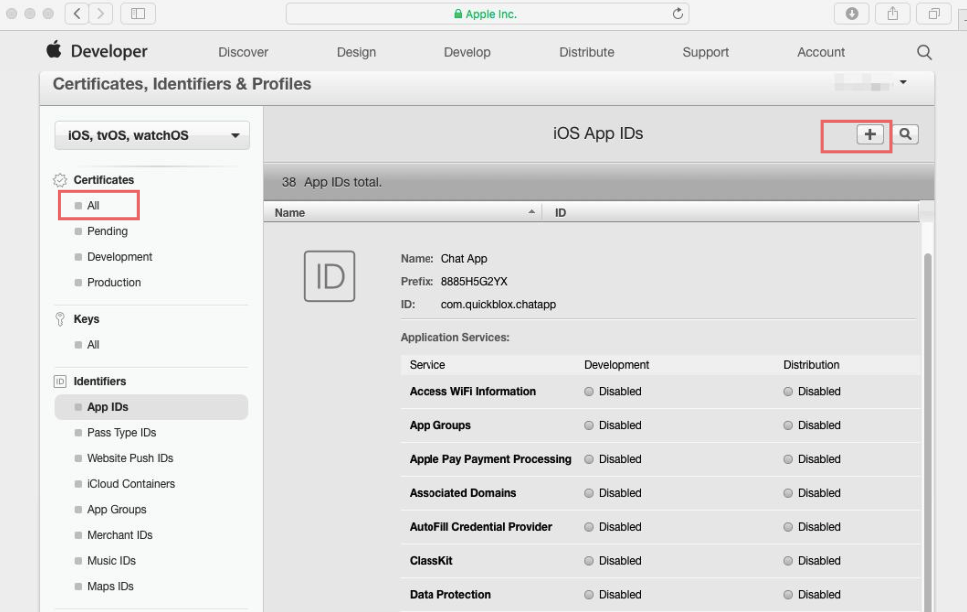Viewport: 967px width, 612px height.
Task: Click App Groups Development status indicator
Action: click(x=589, y=426)
